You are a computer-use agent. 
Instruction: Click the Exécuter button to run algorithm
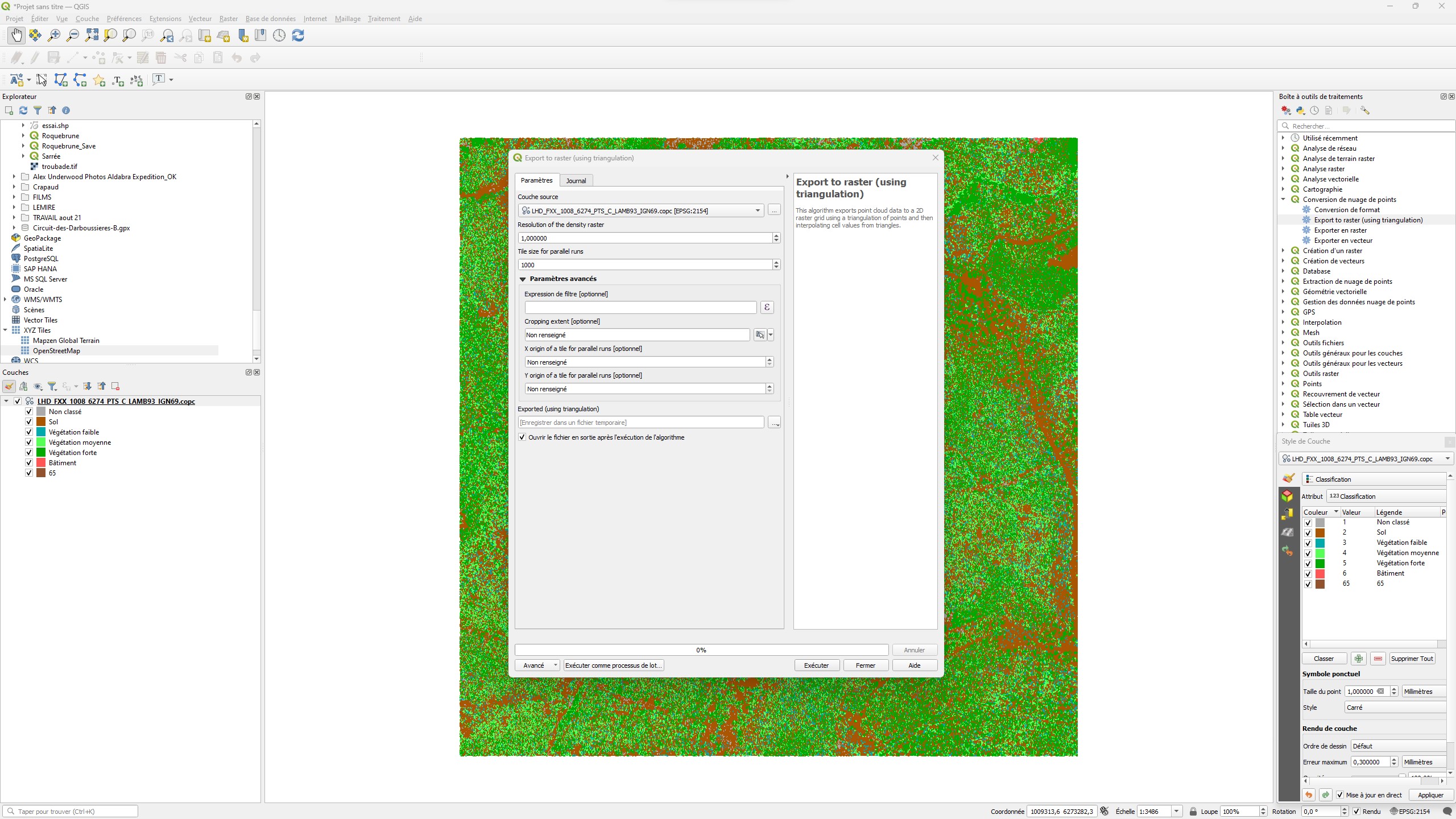815,665
